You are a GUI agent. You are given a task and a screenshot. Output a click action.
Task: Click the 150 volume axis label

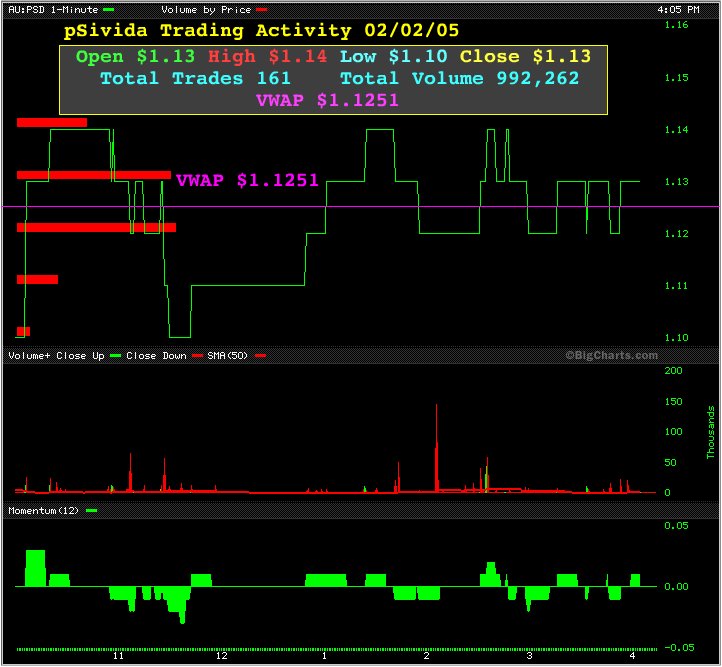click(673, 402)
